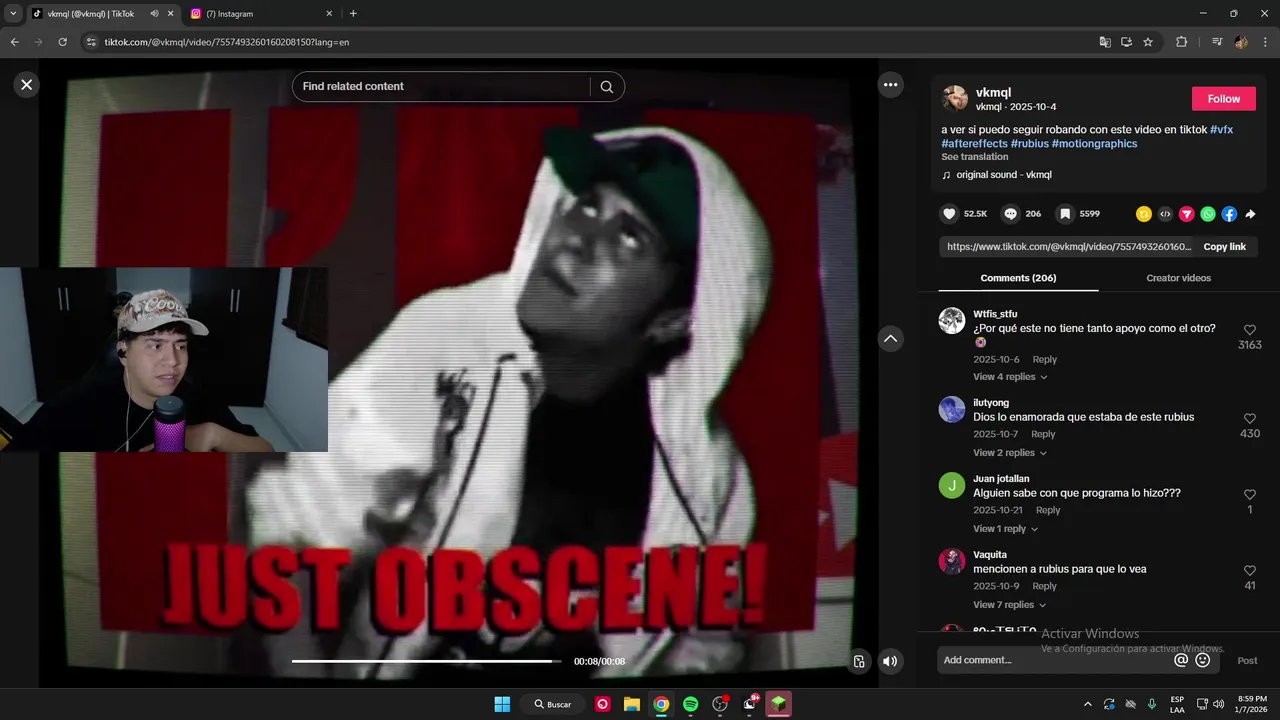This screenshot has width=1280, height=720.
Task: Click the Post comment button
Action: click(x=1247, y=660)
